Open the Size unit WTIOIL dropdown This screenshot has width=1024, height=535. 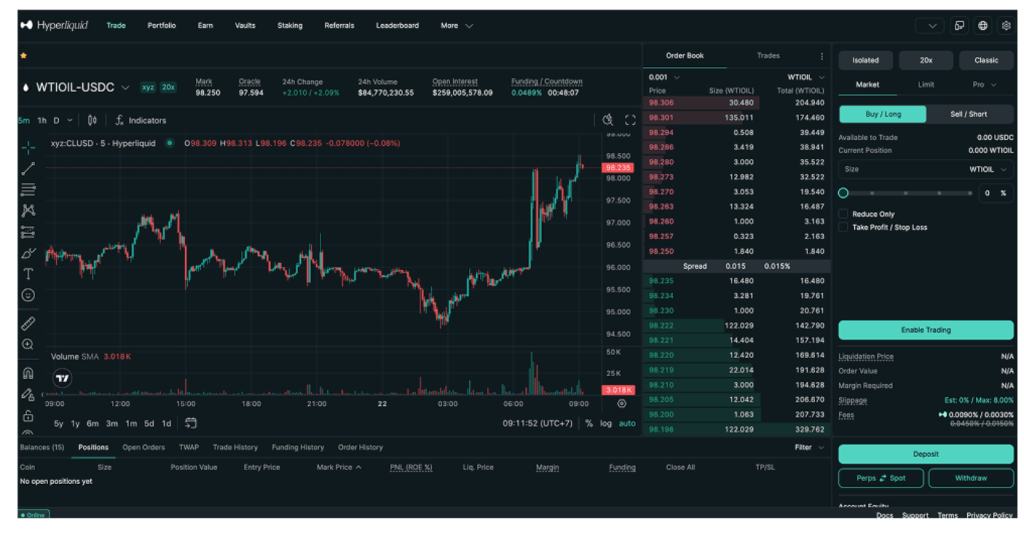pos(988,169)
